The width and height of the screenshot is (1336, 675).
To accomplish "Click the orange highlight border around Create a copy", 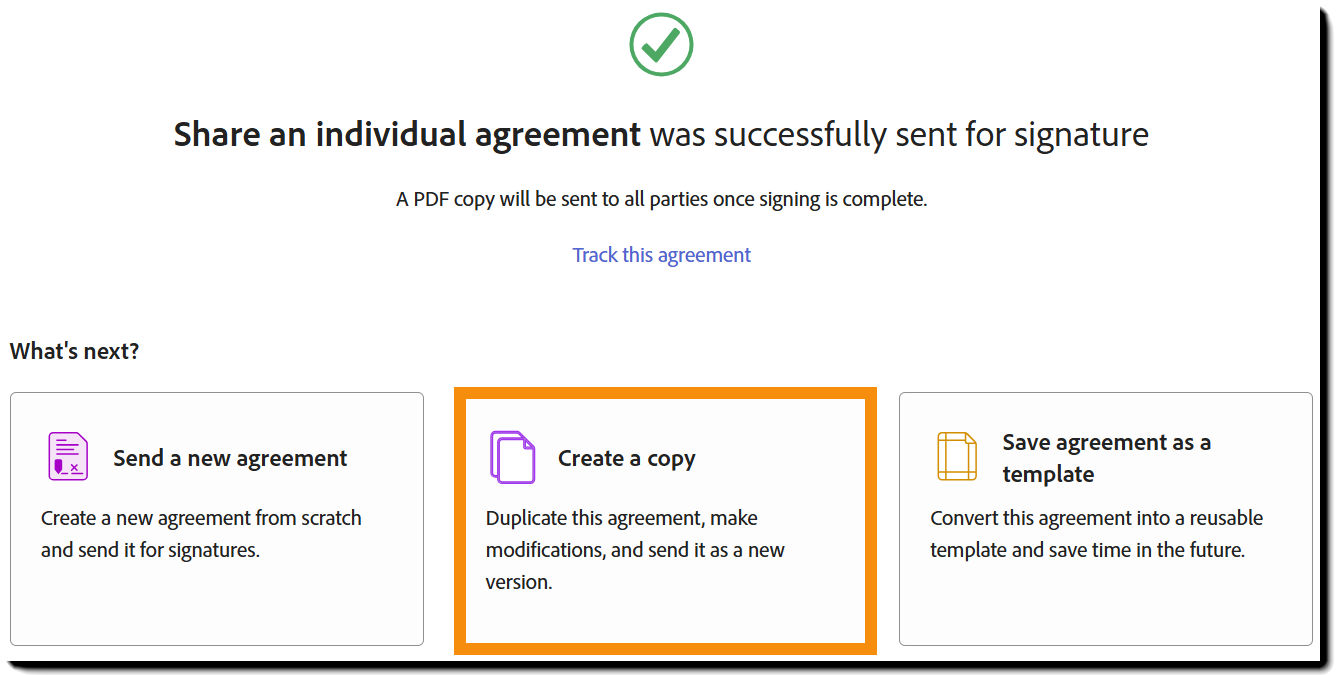I will point(664,392).
